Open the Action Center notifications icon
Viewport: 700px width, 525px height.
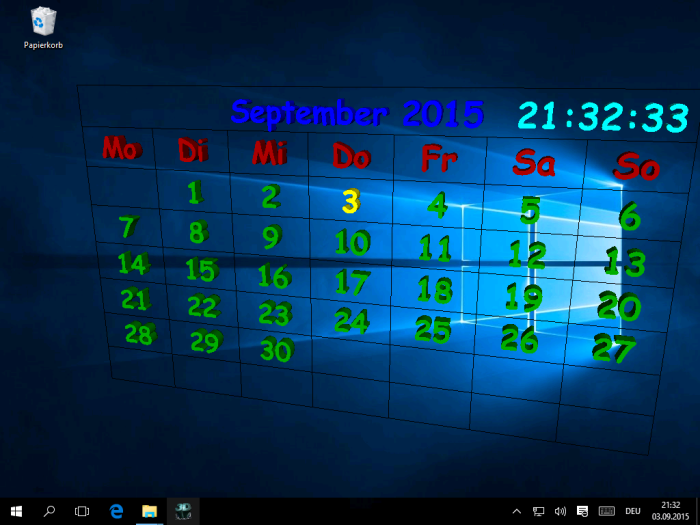[582, 511]
